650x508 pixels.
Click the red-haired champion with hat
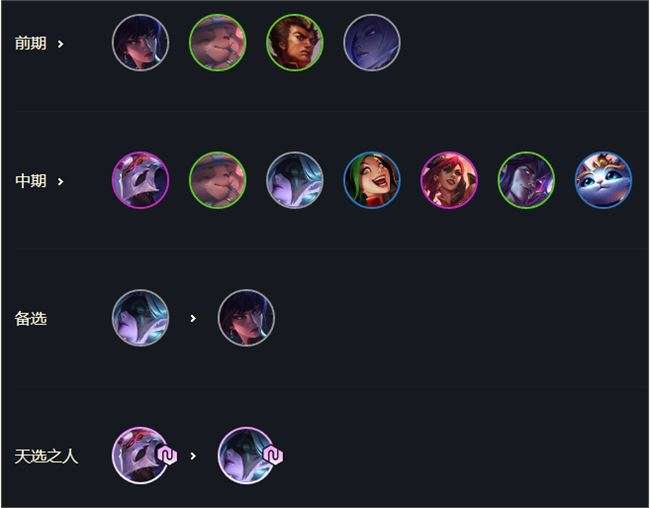449,180
